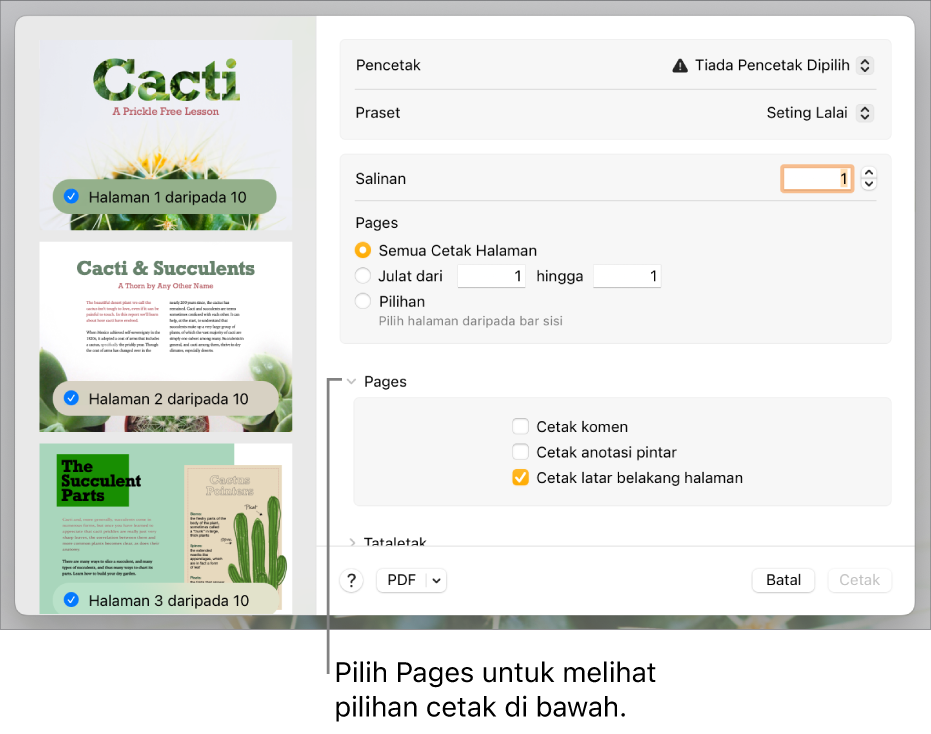The width and height of the screenshot is (931, 734).
Task: Enable Cetak anotasi pintar checkbox
Action: click(x=520, y=452)
